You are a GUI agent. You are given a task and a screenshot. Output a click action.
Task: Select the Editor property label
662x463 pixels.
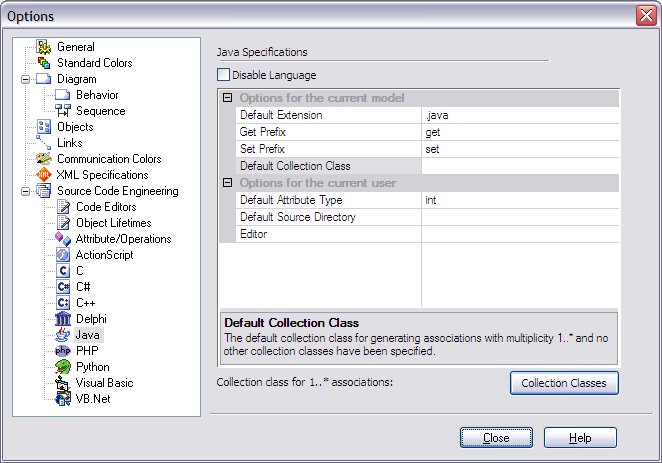pyautogui.click(x=253, y=234)
